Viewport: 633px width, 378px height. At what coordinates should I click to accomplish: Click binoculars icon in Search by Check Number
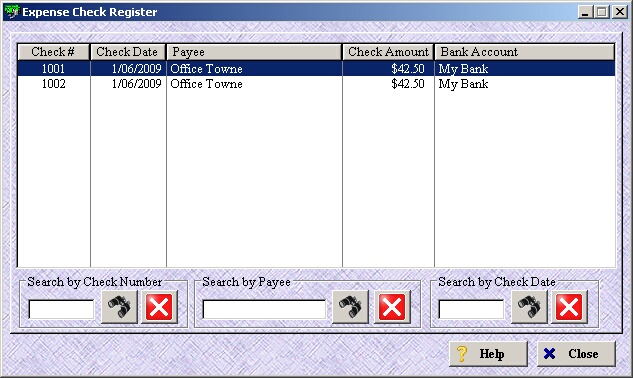119,307
